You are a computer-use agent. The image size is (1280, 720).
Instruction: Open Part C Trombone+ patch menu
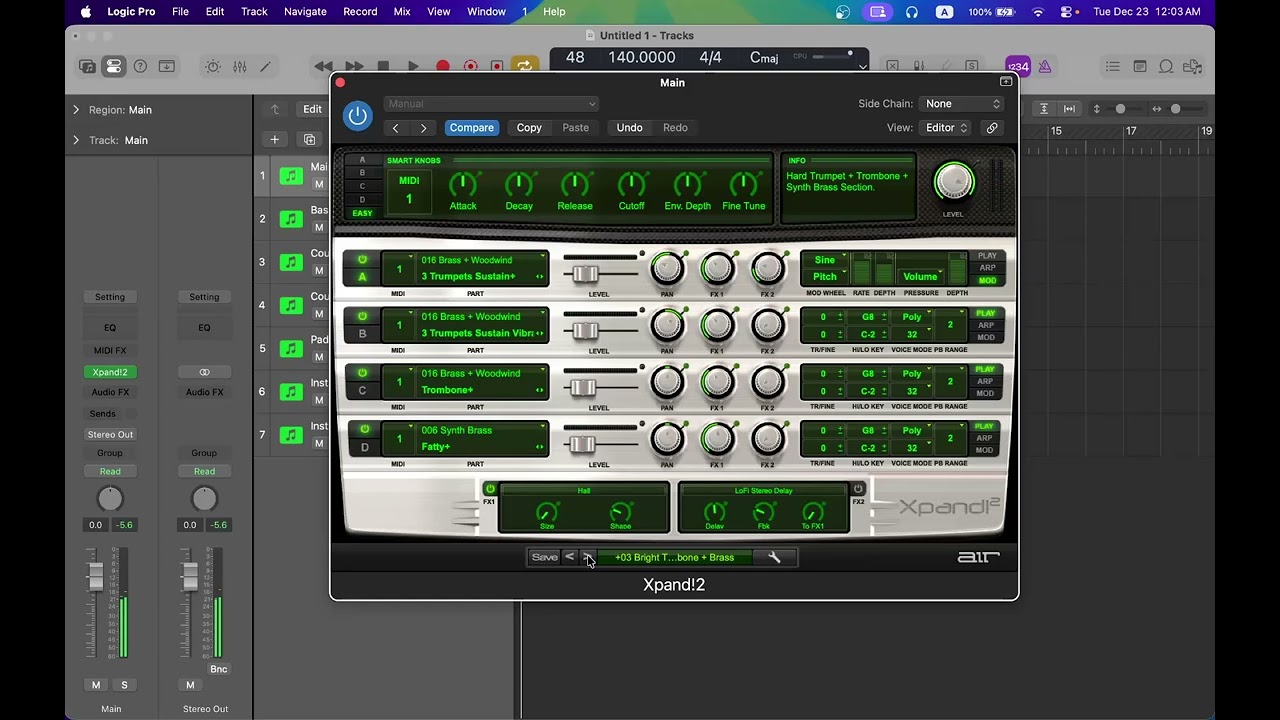(x=483, y=390)
